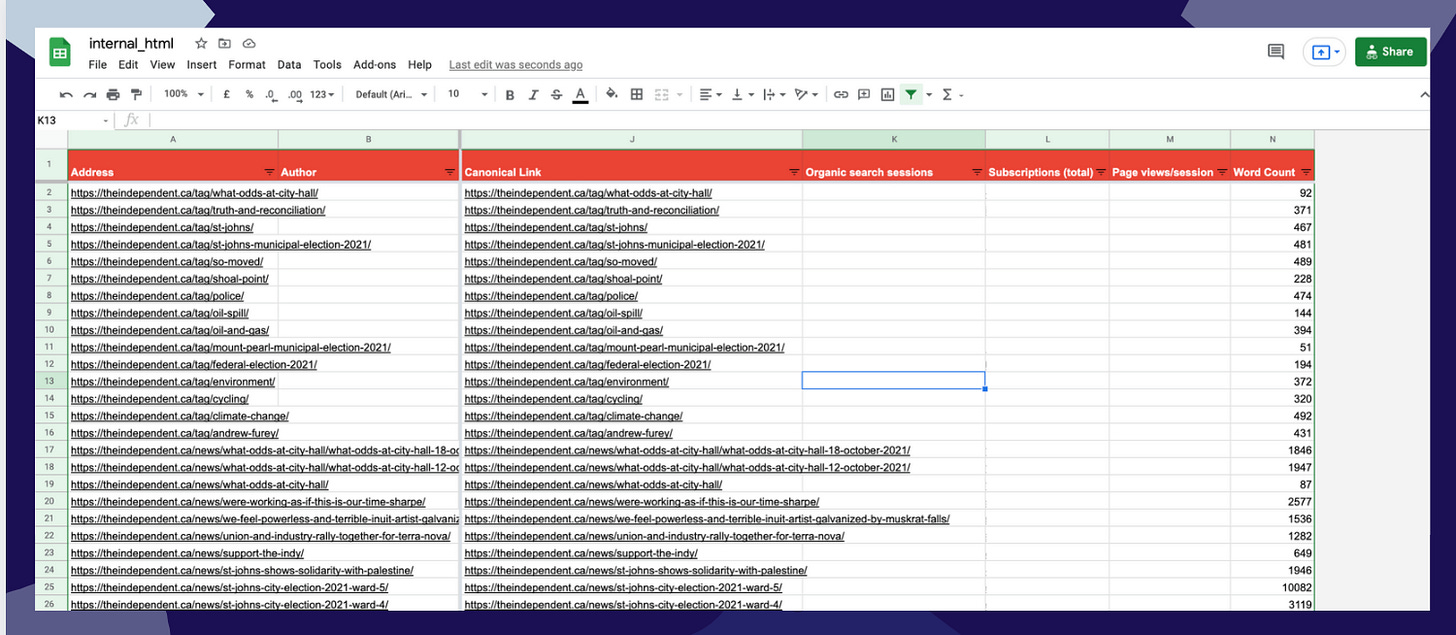Increase decimal places
Screen dimensions: 1456x635
point(294,94)
